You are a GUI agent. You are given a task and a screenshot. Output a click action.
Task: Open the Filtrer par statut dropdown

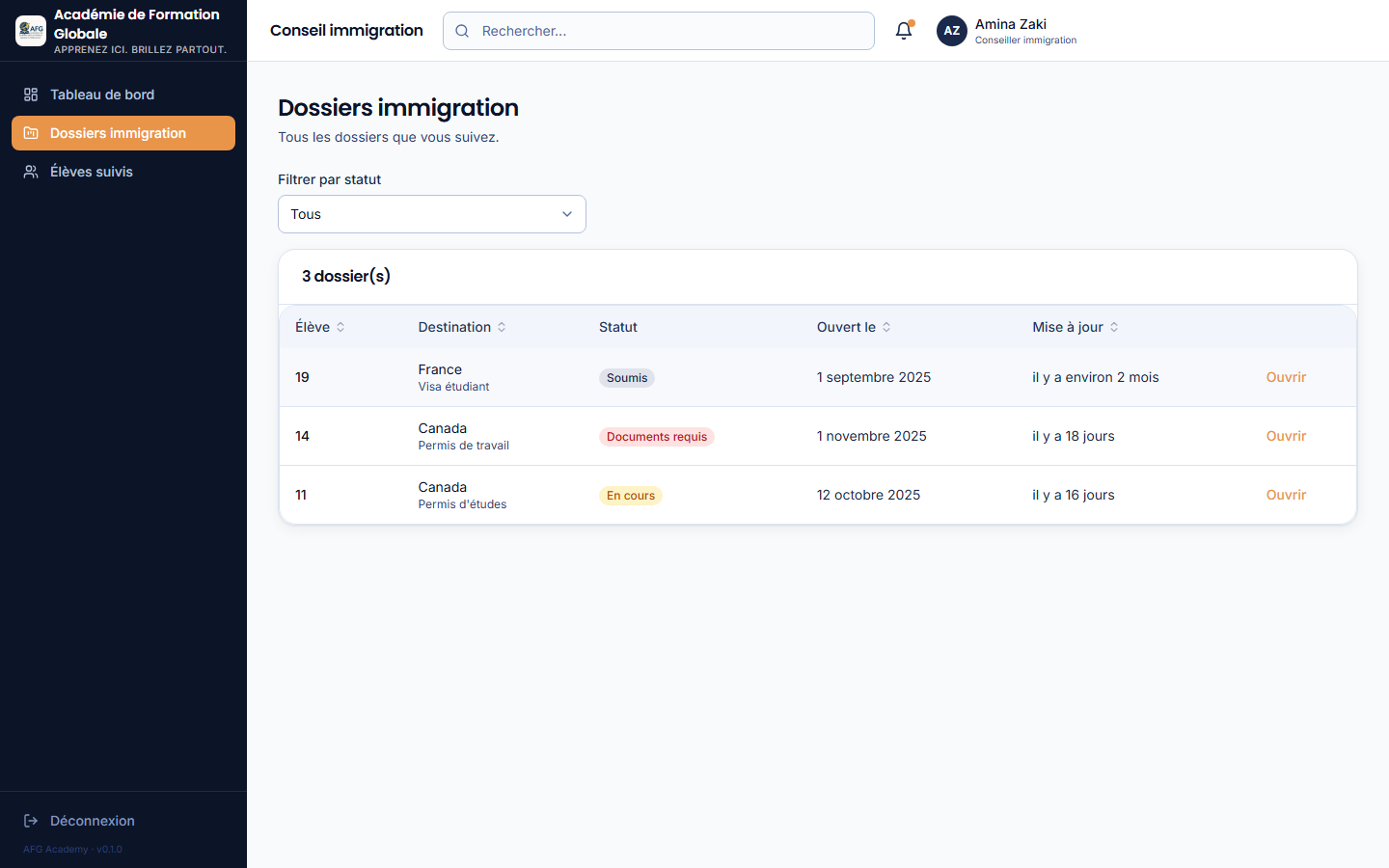pos(432,214)
